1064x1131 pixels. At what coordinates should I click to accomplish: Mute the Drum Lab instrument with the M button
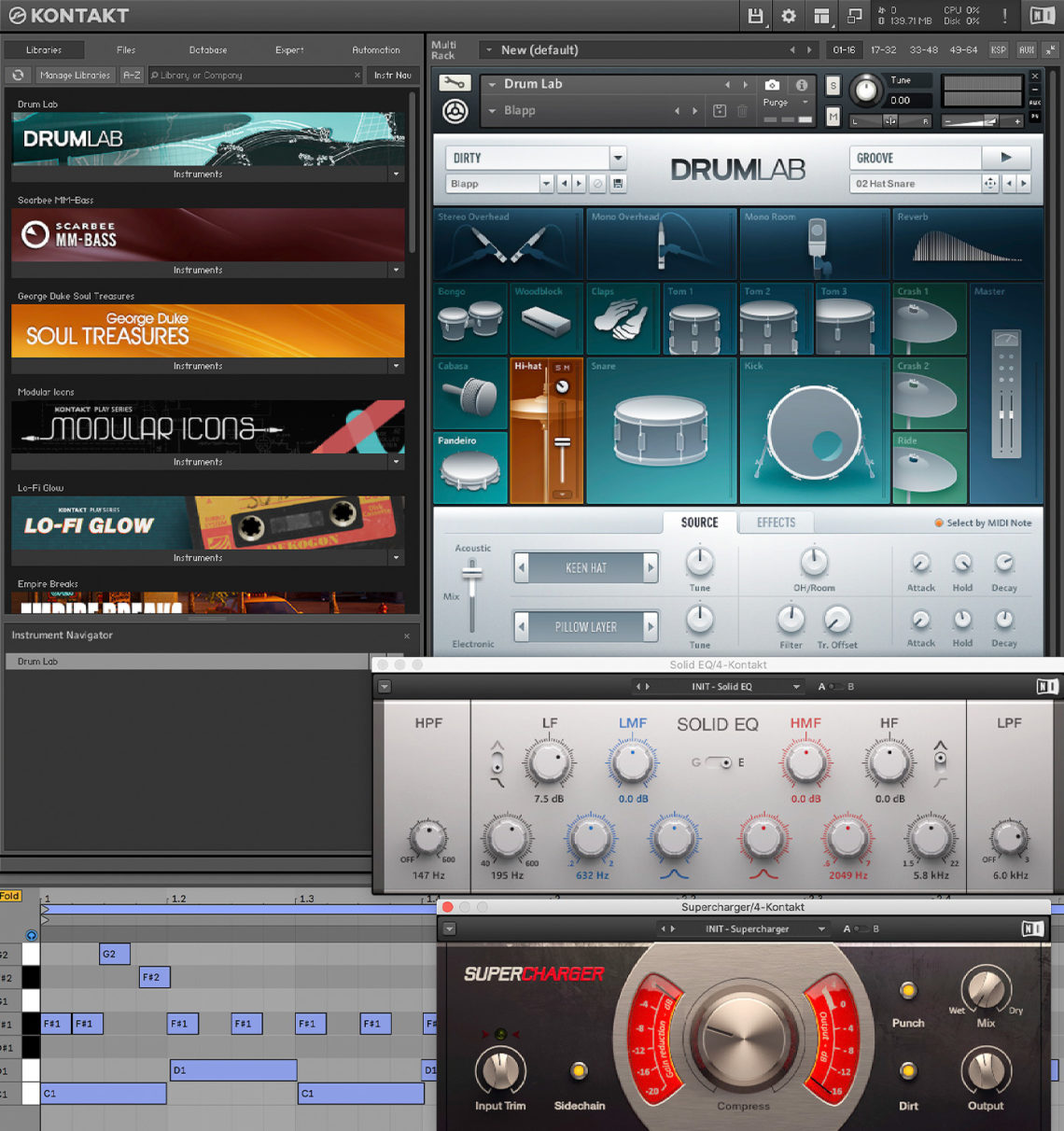tap(833, 118)
